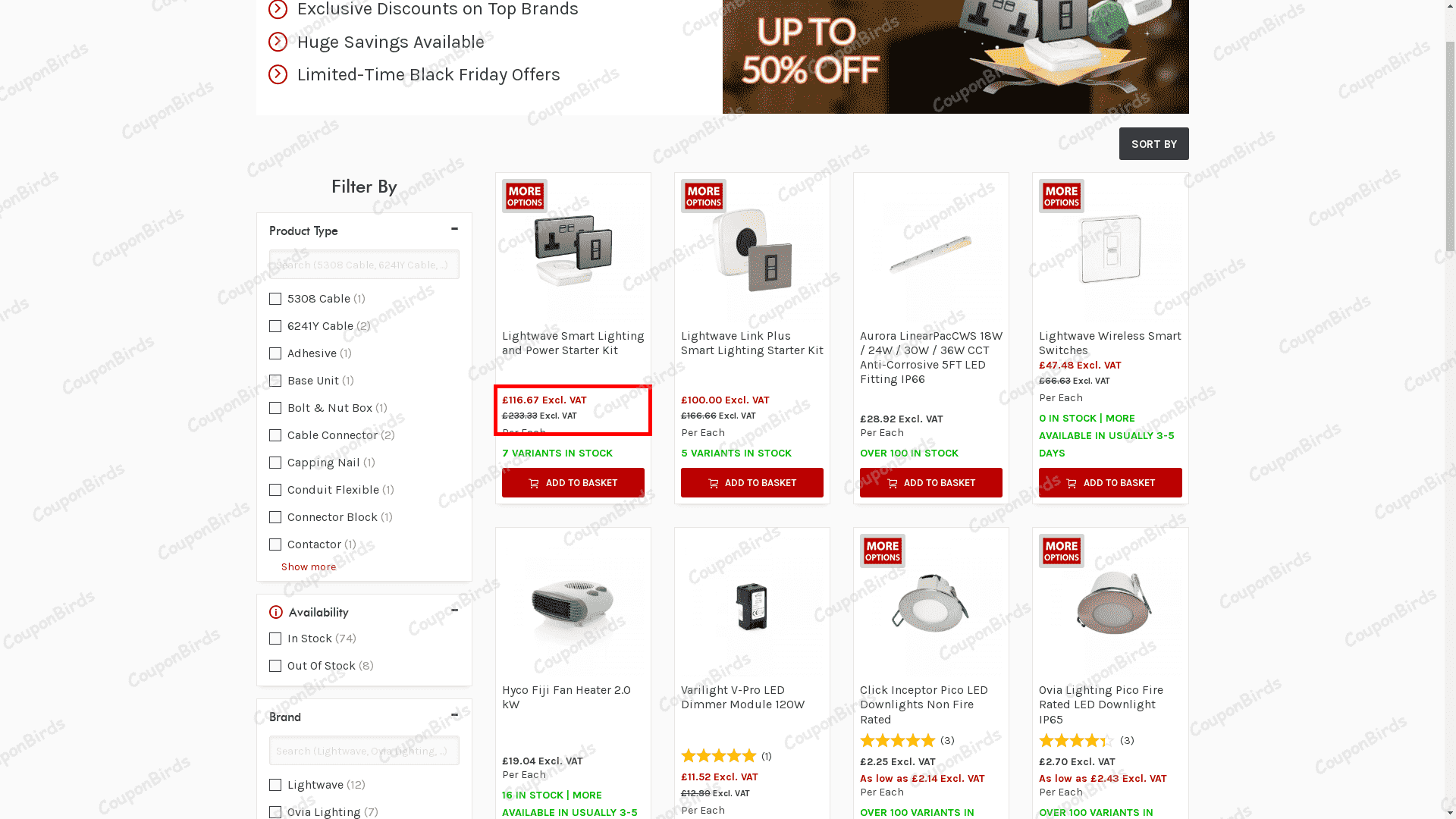
Task: Open Hyco Fiji Fan Heater 2.0 kW product
Action: (566, 697)
